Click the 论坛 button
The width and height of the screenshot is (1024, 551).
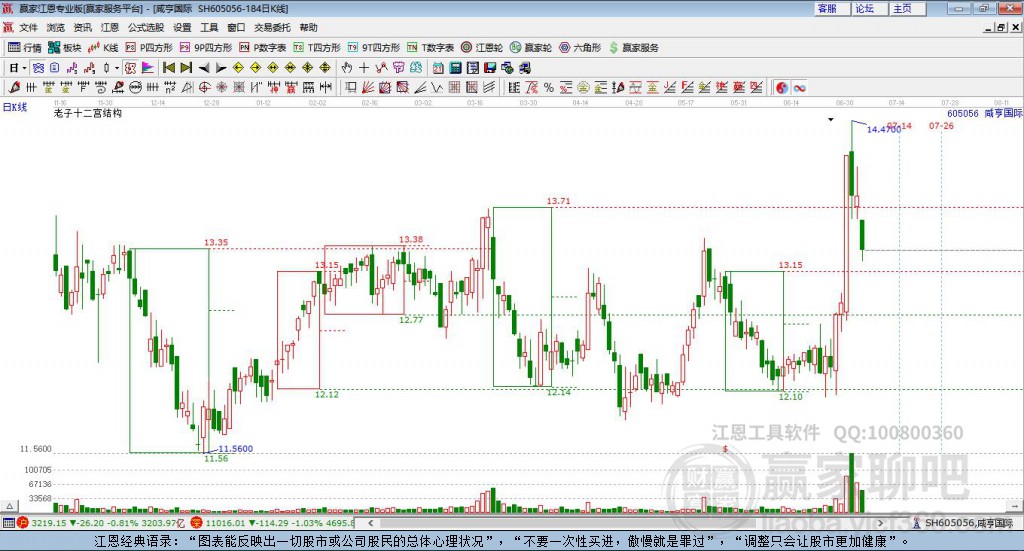coord(869,8)
